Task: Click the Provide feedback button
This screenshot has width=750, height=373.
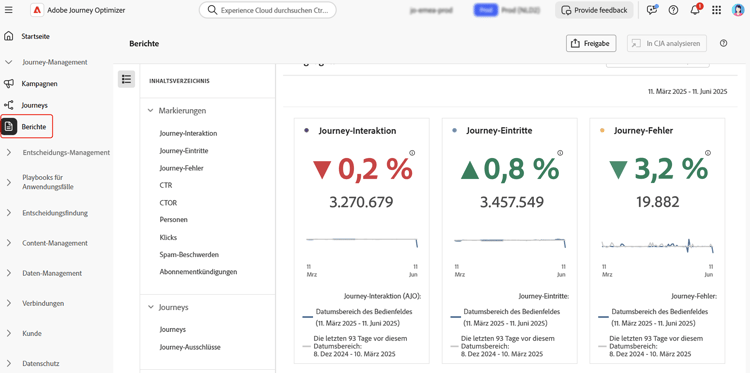Action: (594, 10)
